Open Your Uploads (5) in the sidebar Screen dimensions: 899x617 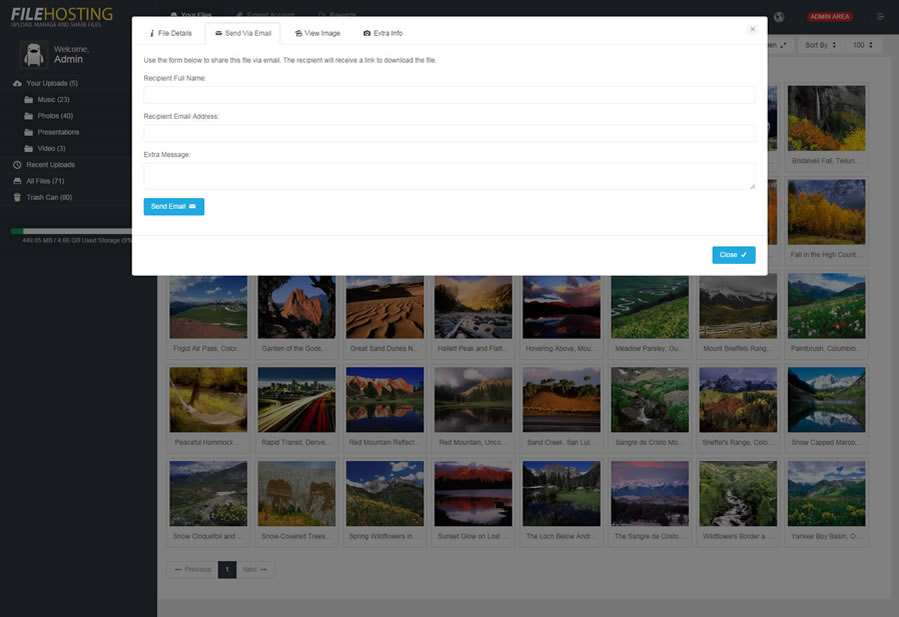pyautogui.click(x=52, y=83)
